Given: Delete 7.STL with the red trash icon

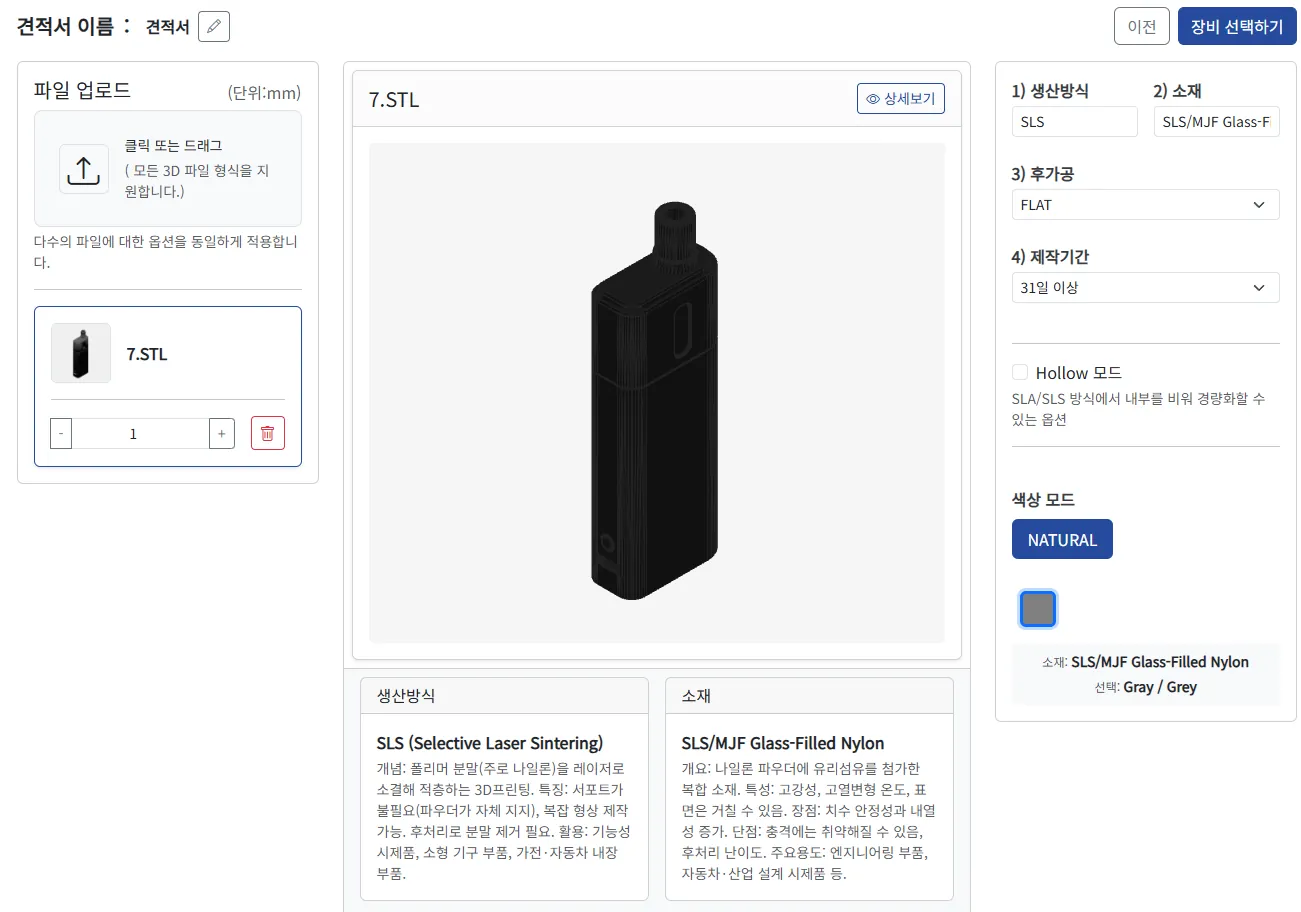Looking at the screenshot, I should coord(268,433).
